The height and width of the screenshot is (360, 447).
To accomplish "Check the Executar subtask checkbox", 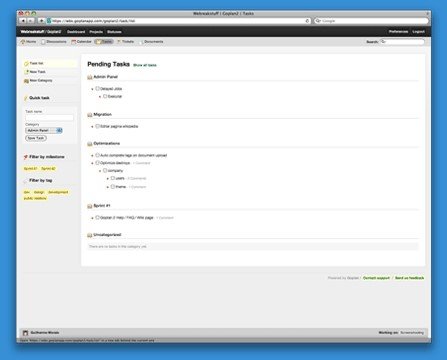I will (105, 96).
